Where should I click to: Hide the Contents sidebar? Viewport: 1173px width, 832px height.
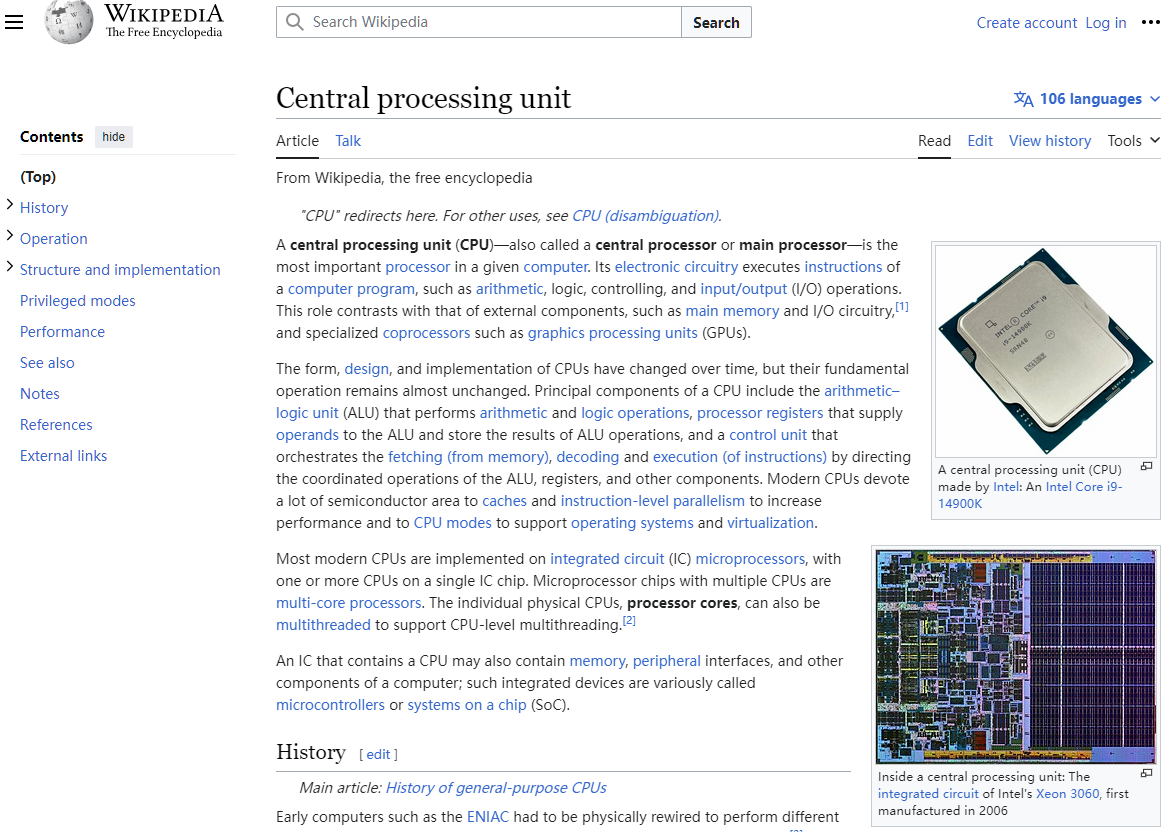[113, 136]
